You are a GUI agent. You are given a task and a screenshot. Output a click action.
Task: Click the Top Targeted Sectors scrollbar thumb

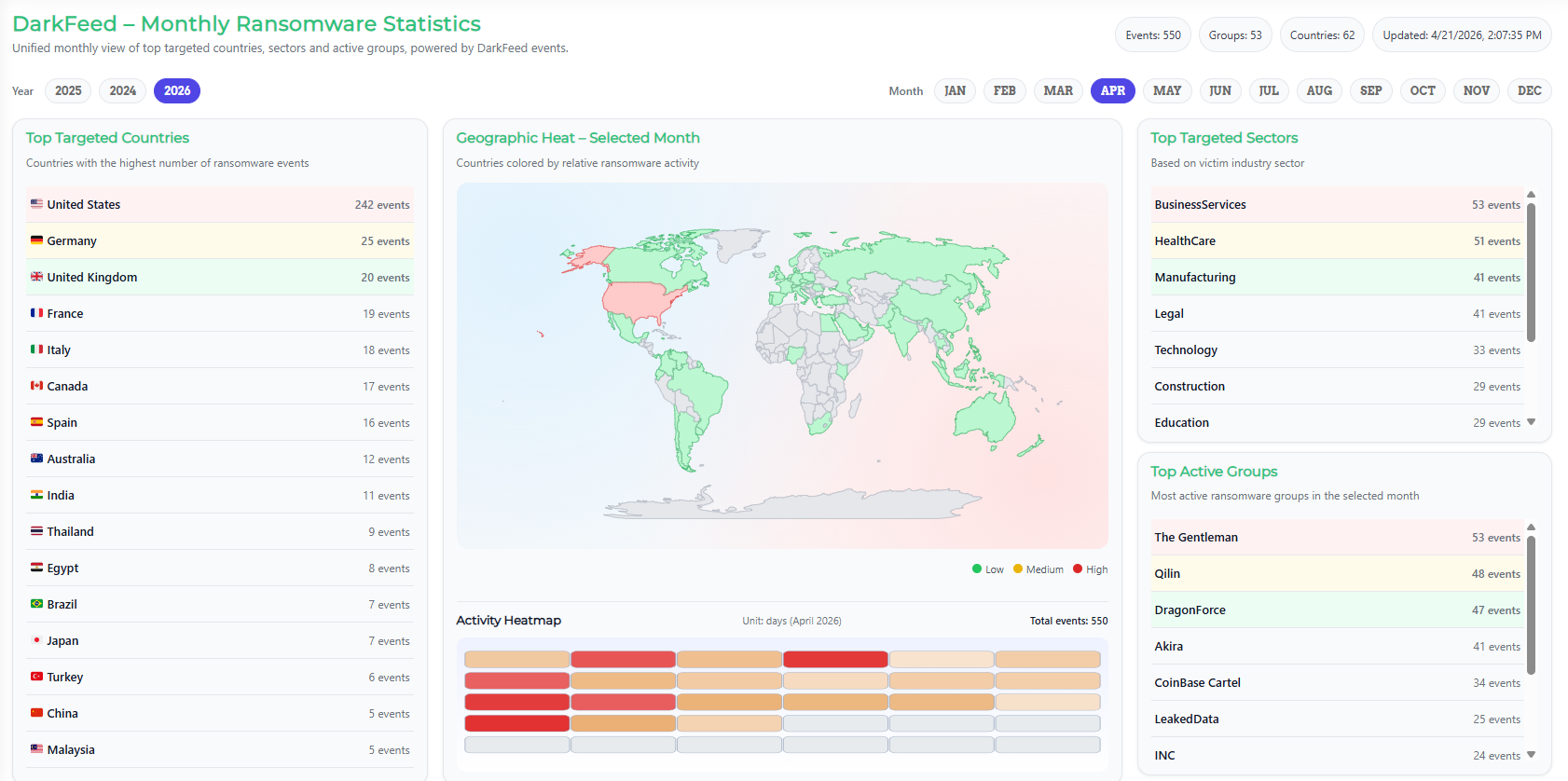pos(1531,272)
